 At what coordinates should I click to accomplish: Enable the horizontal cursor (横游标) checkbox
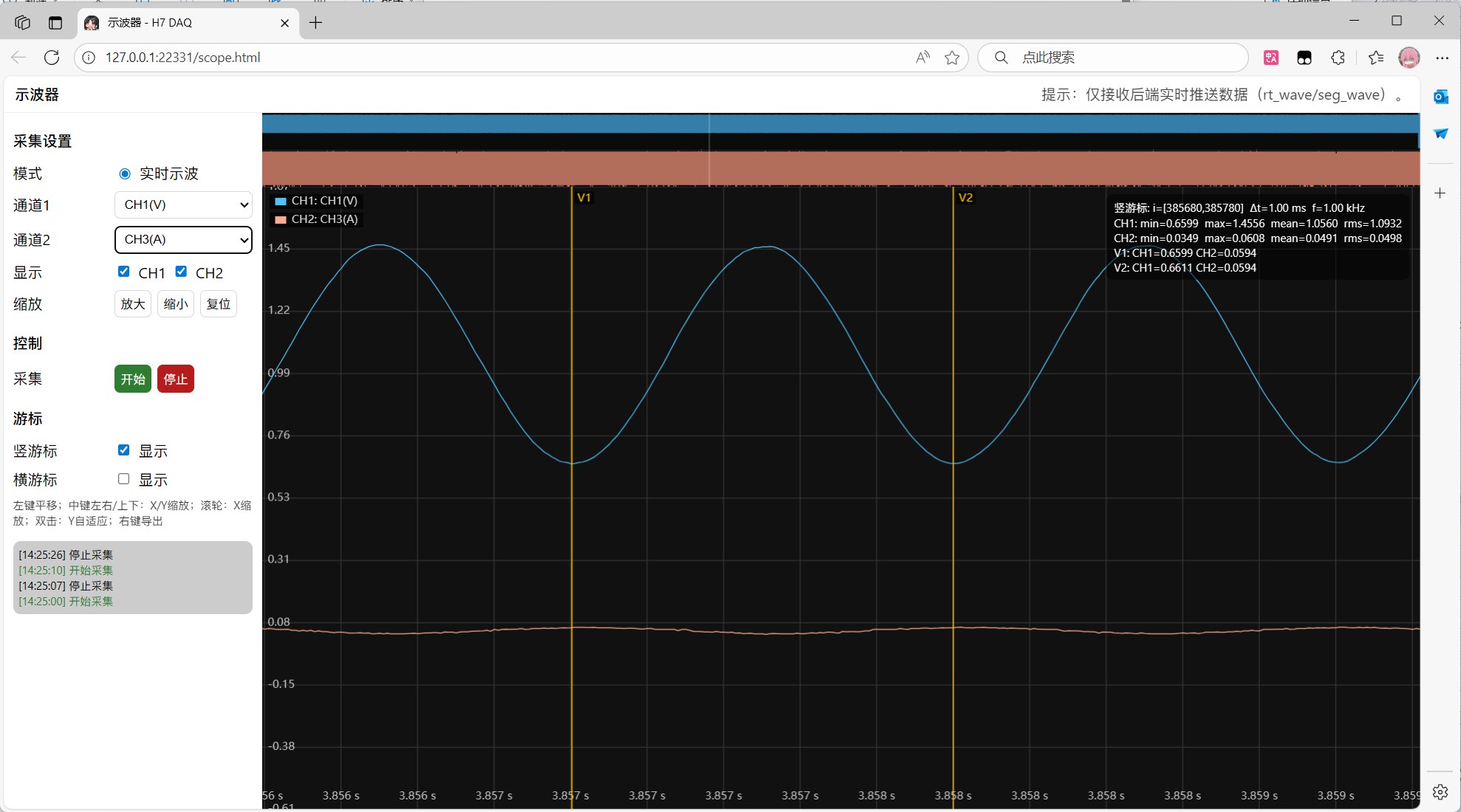(124, 479)
